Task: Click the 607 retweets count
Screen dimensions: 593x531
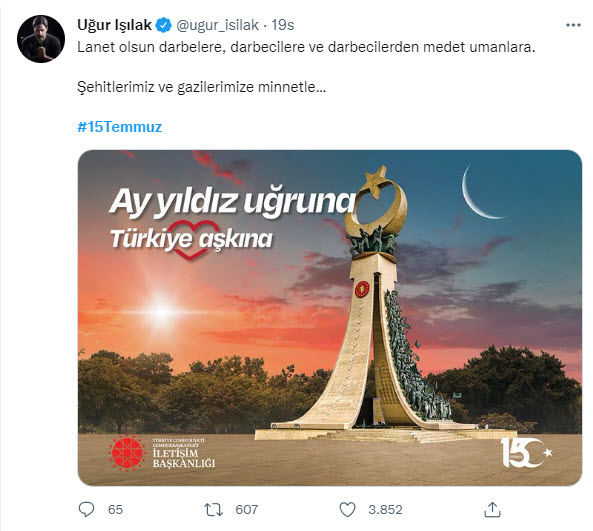Action: tap(247, 509)
